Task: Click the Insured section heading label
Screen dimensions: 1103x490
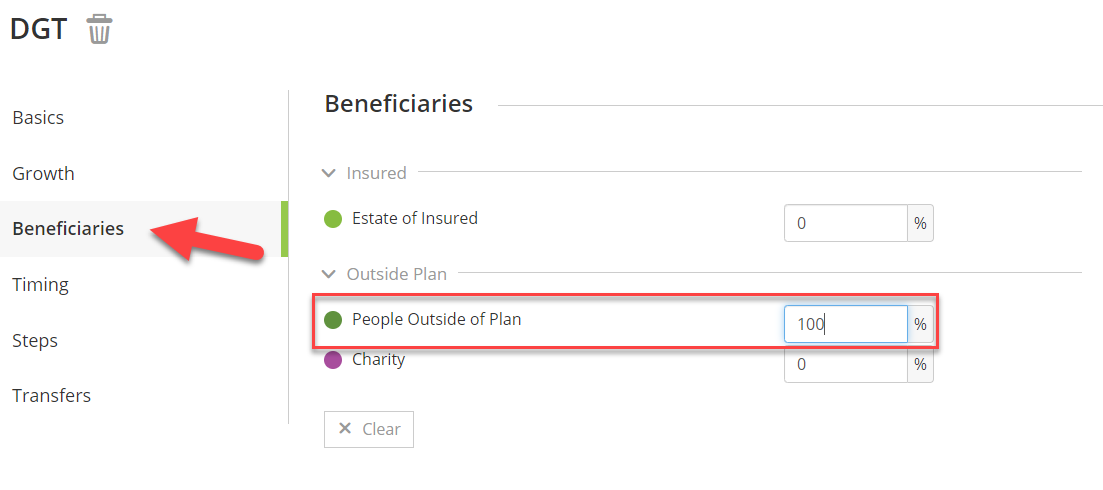Action: (x=376, y=173)
